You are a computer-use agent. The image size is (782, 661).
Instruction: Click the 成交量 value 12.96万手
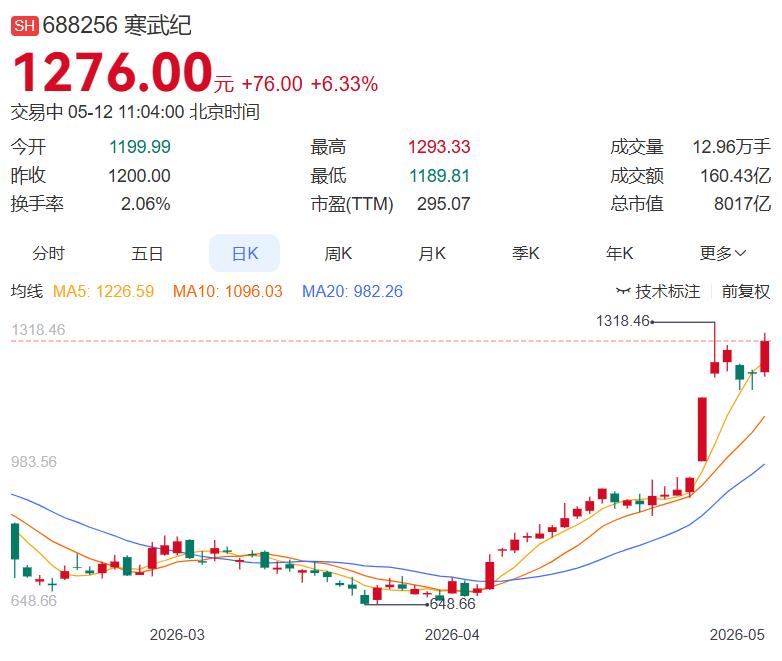point(731,147)
